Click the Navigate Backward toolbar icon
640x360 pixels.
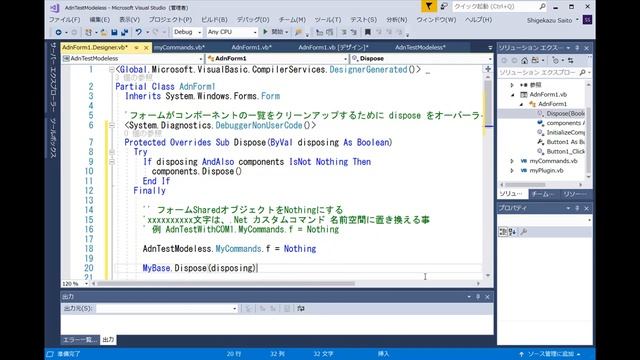pos(58,32)
